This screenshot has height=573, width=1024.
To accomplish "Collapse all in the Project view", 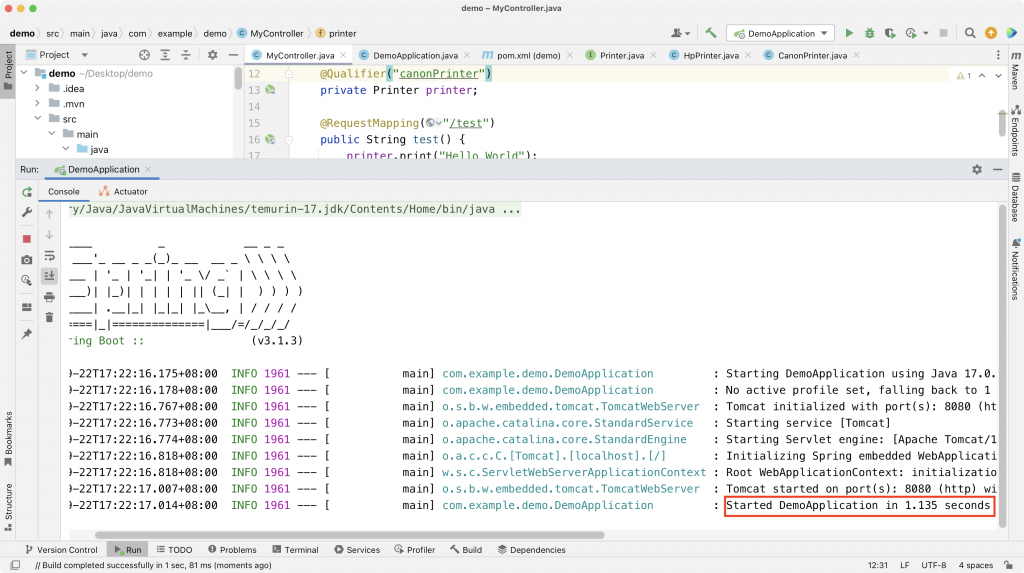I will tap(186, 55).
